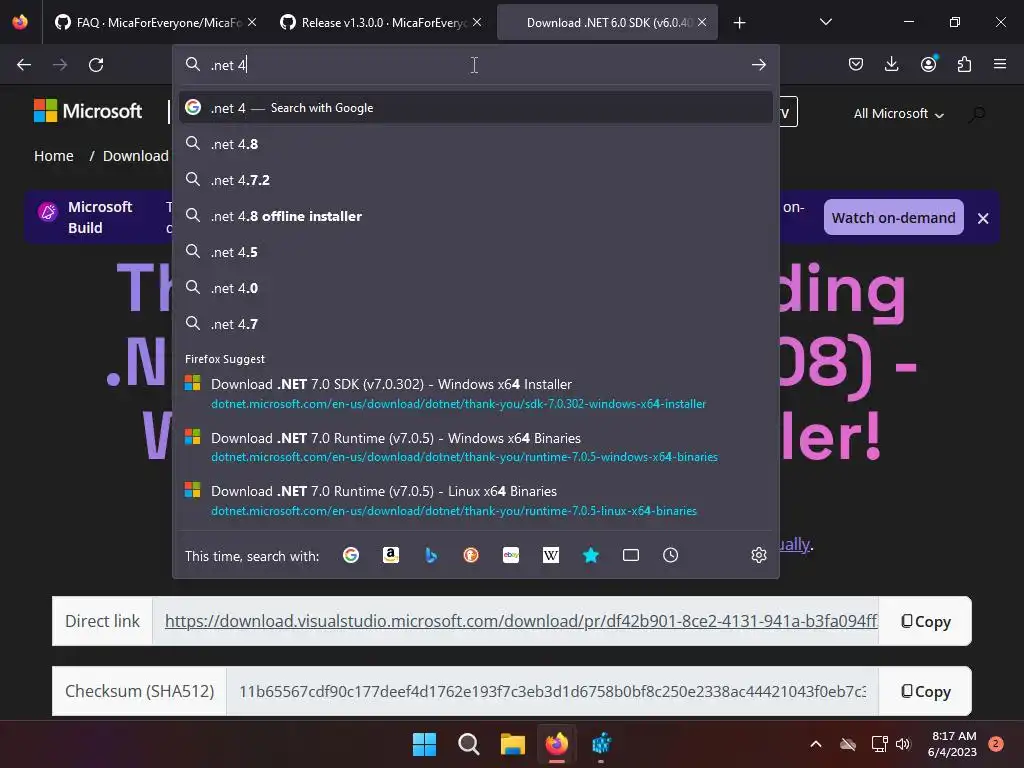
Task: Go to the typed address with arrow button
Action: pyautogui.click(x=758, y=65)
